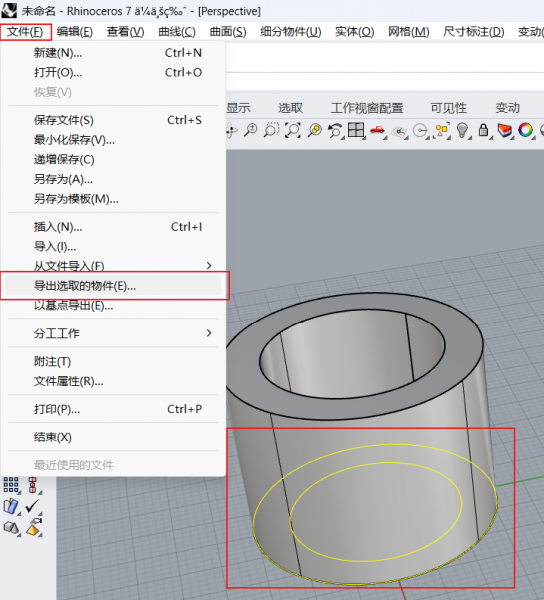The image size is (544, 600).
Task: Click the red car icon in the toolbar
Action: pos(378,130)
